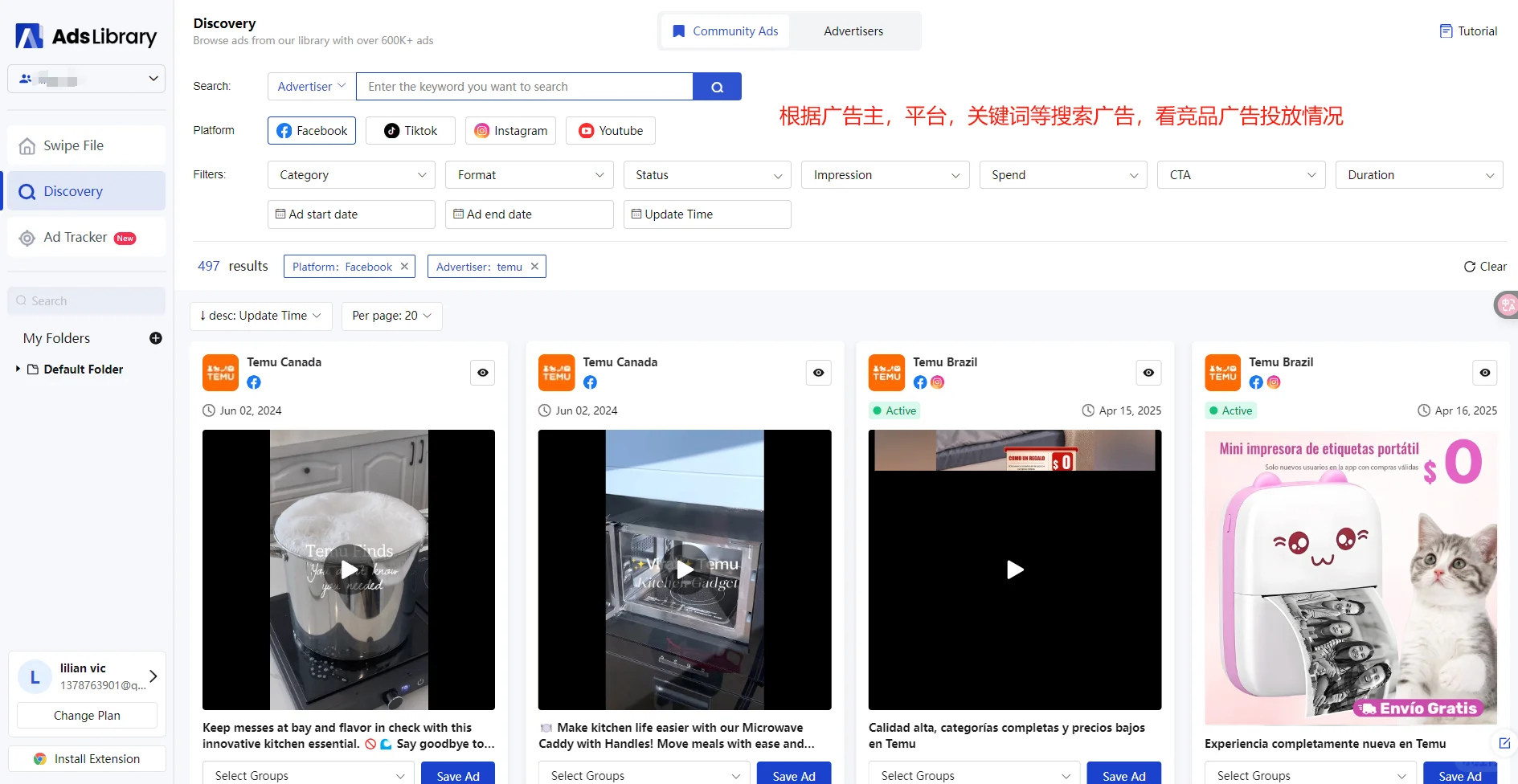
Task: Open Swipe File in sidebar
Action: (x=87, y=145)
